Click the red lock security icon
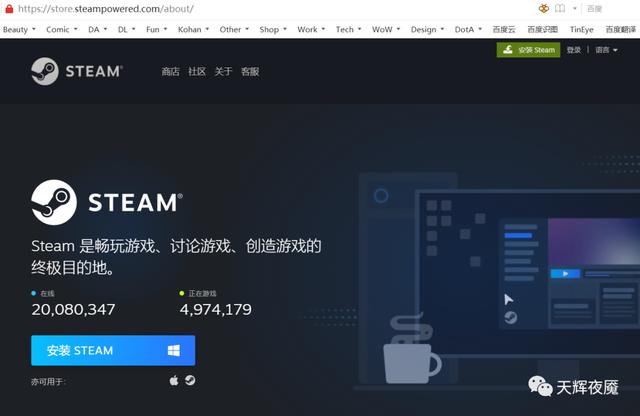 coord(9,9)
